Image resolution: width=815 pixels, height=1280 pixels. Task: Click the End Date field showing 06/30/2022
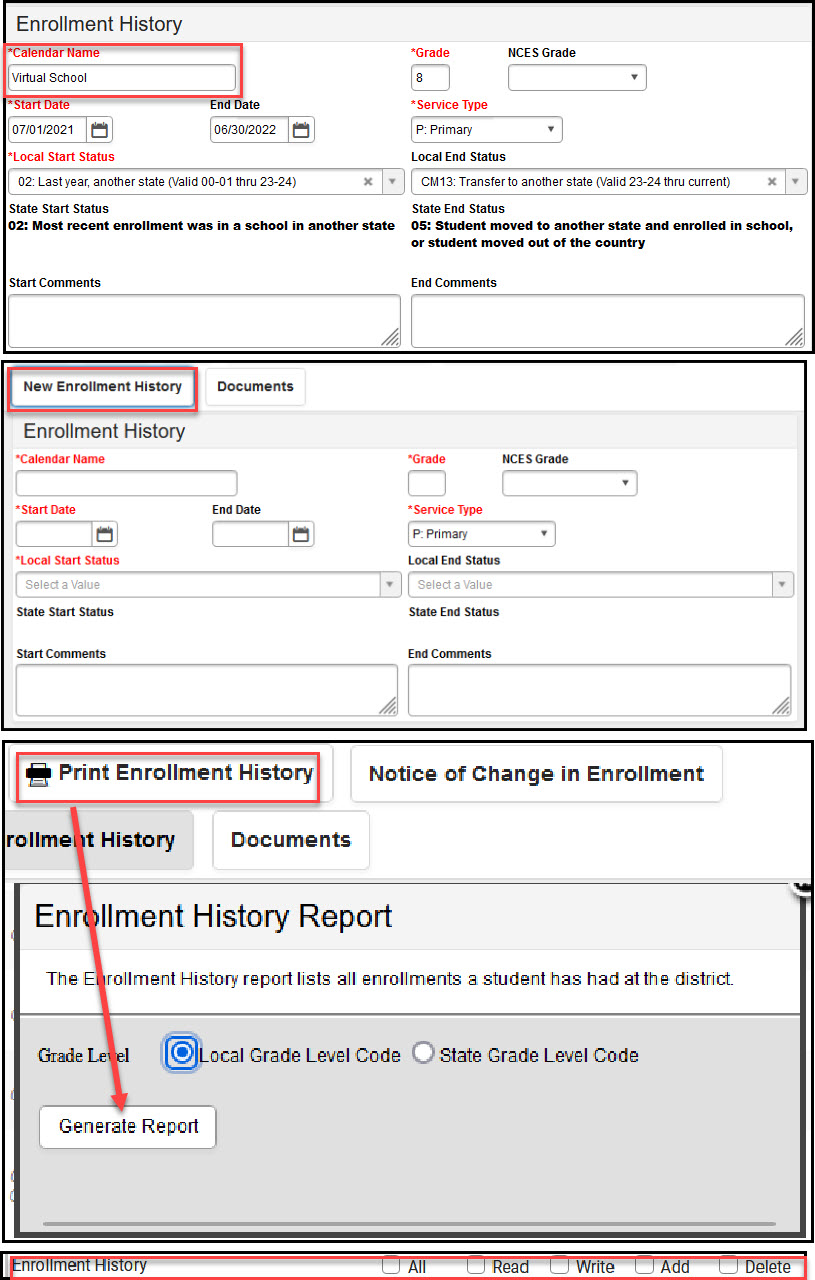[250, 130]
